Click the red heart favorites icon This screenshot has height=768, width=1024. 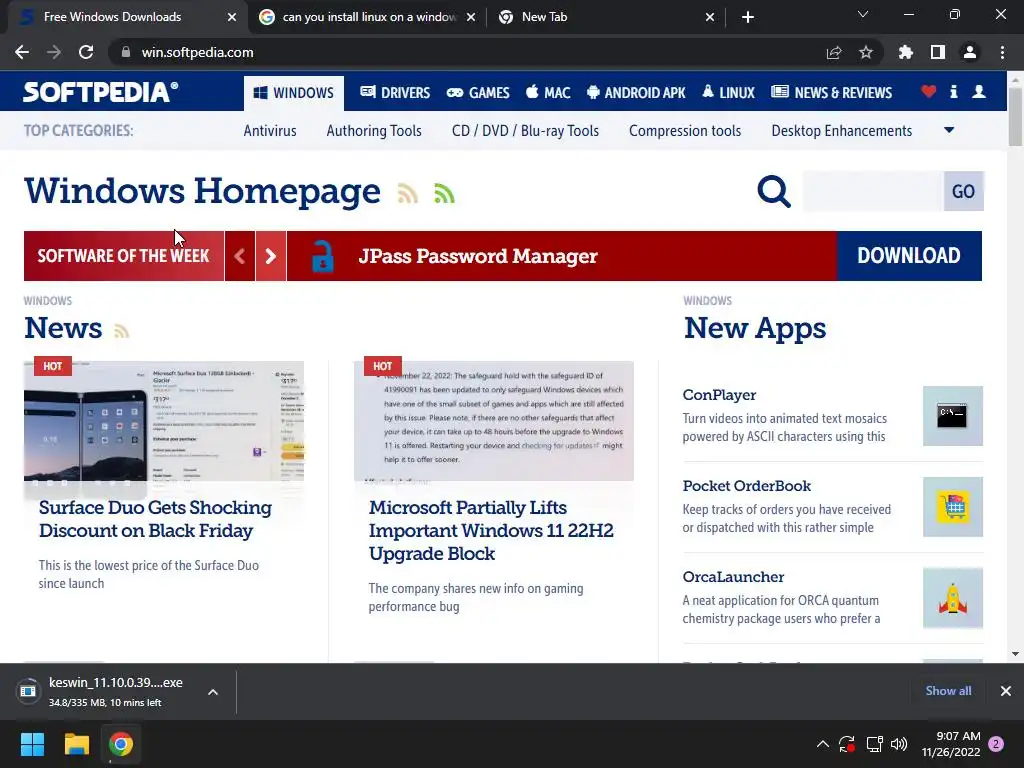click(x=929, y=92)
